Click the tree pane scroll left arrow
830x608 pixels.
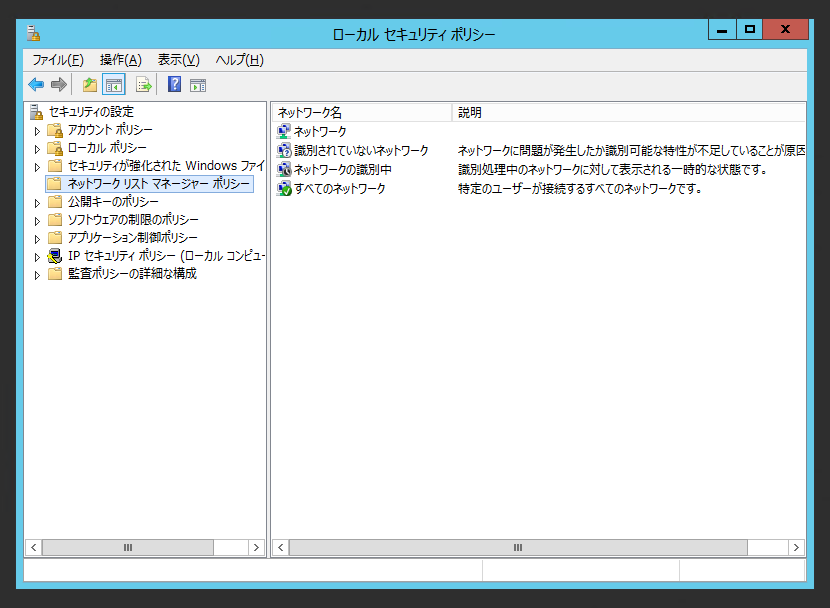[33, 547]
